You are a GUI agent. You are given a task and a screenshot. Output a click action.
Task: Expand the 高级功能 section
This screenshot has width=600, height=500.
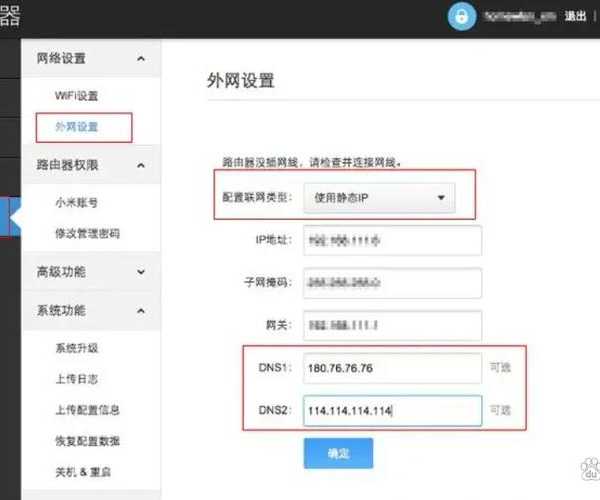pyautogui.click(x=141, y=272)
